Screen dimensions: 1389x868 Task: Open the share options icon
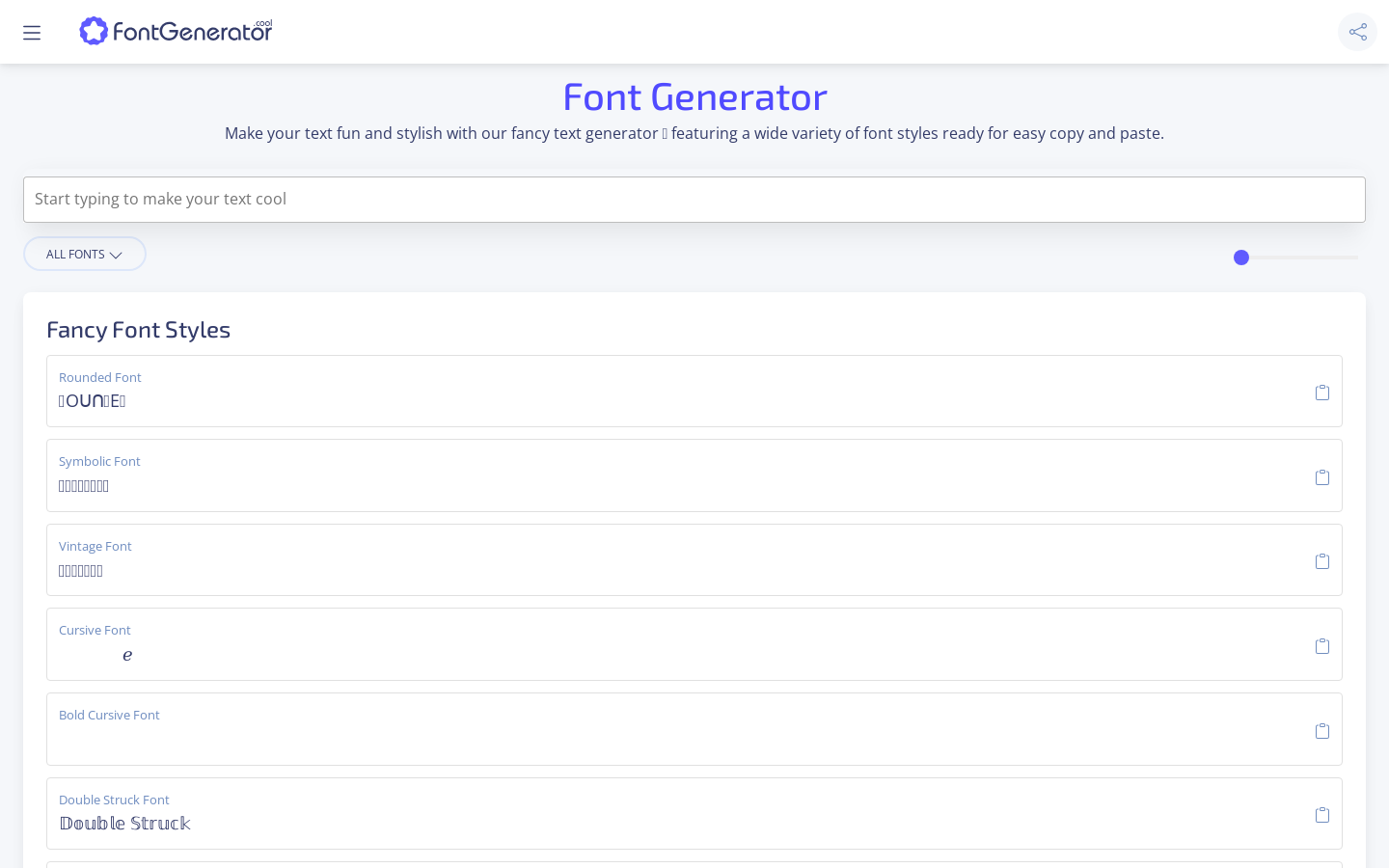(x=1357, y=32)
